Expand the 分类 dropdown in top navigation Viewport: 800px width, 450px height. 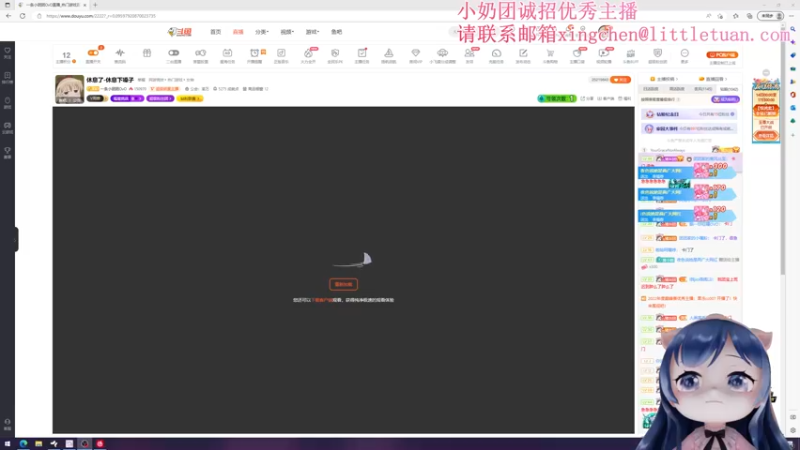click(x=262, y=32)
